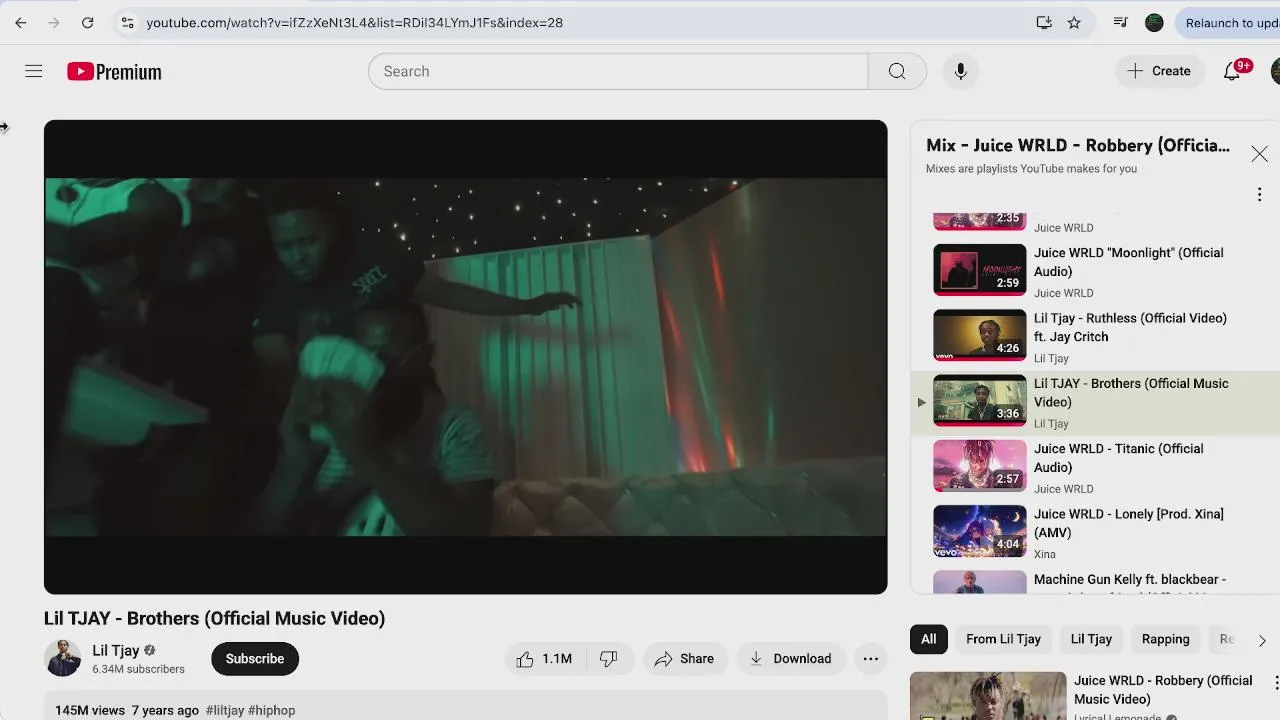This screenshot has height=720, width=1280.
Task: Download the video
Action: point(790,658)
